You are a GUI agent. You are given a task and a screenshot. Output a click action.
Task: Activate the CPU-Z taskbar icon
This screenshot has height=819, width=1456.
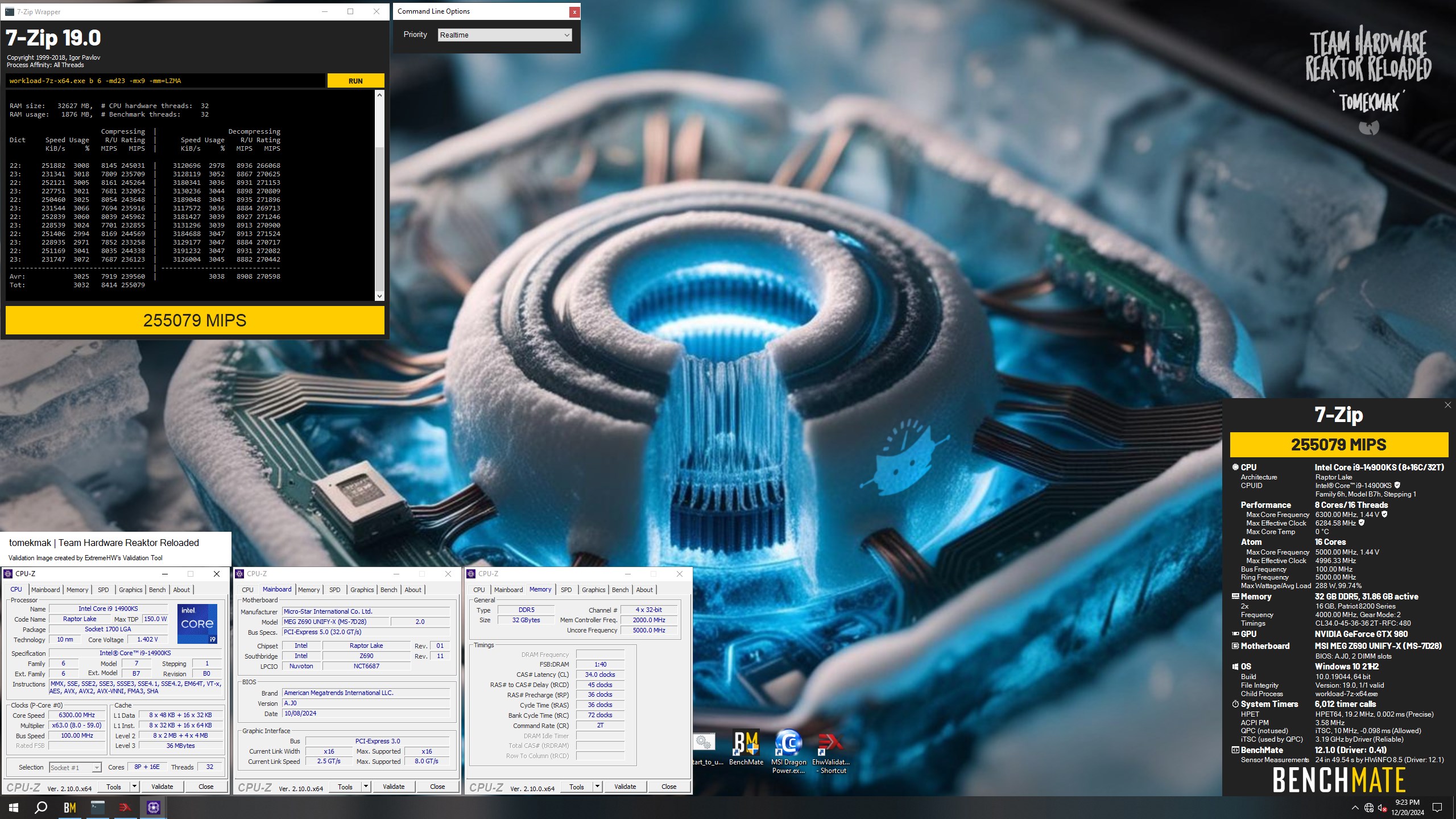(x=153, y=807)
